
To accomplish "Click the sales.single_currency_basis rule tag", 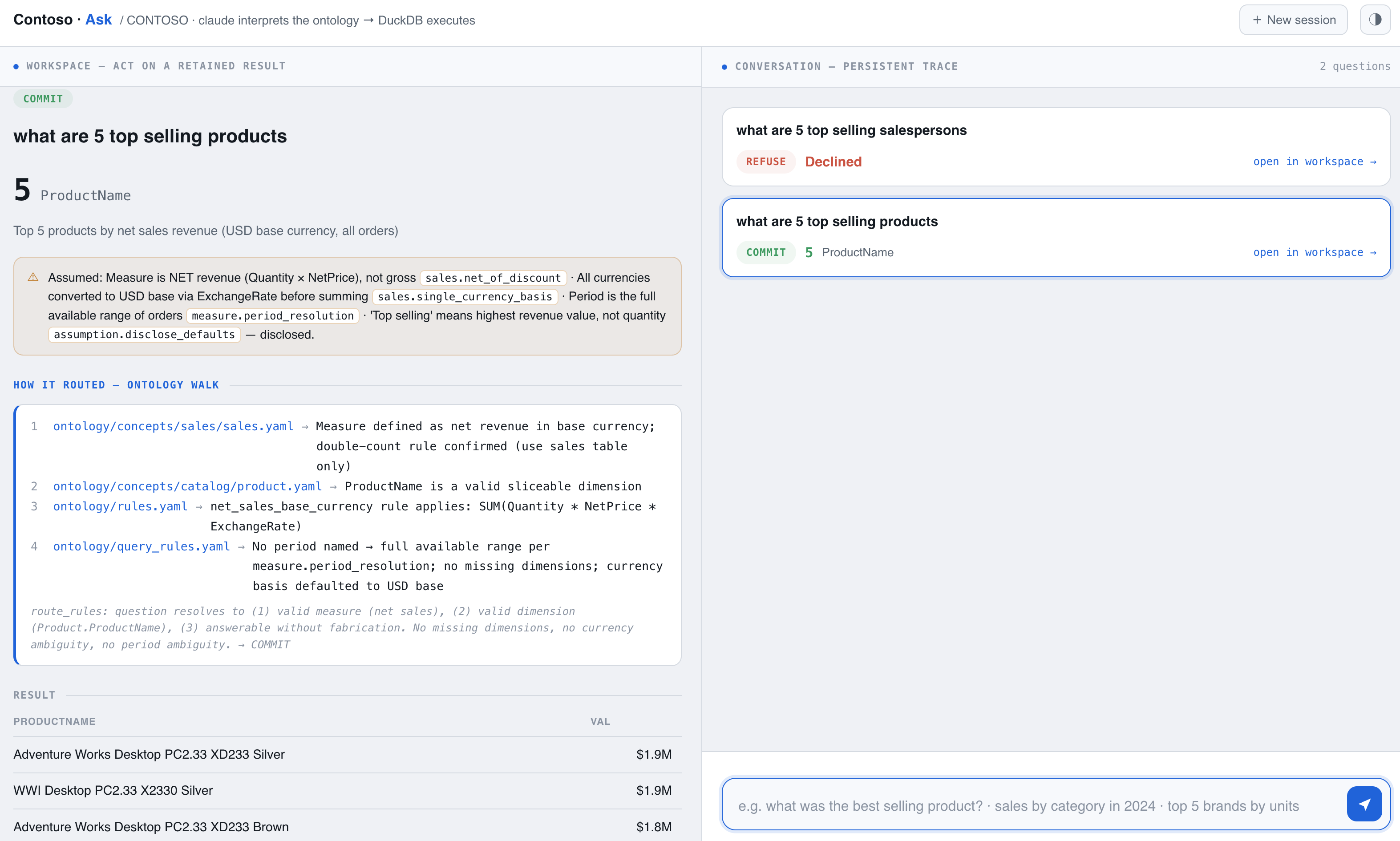I will pyautogui.click(x=465, y=296).
